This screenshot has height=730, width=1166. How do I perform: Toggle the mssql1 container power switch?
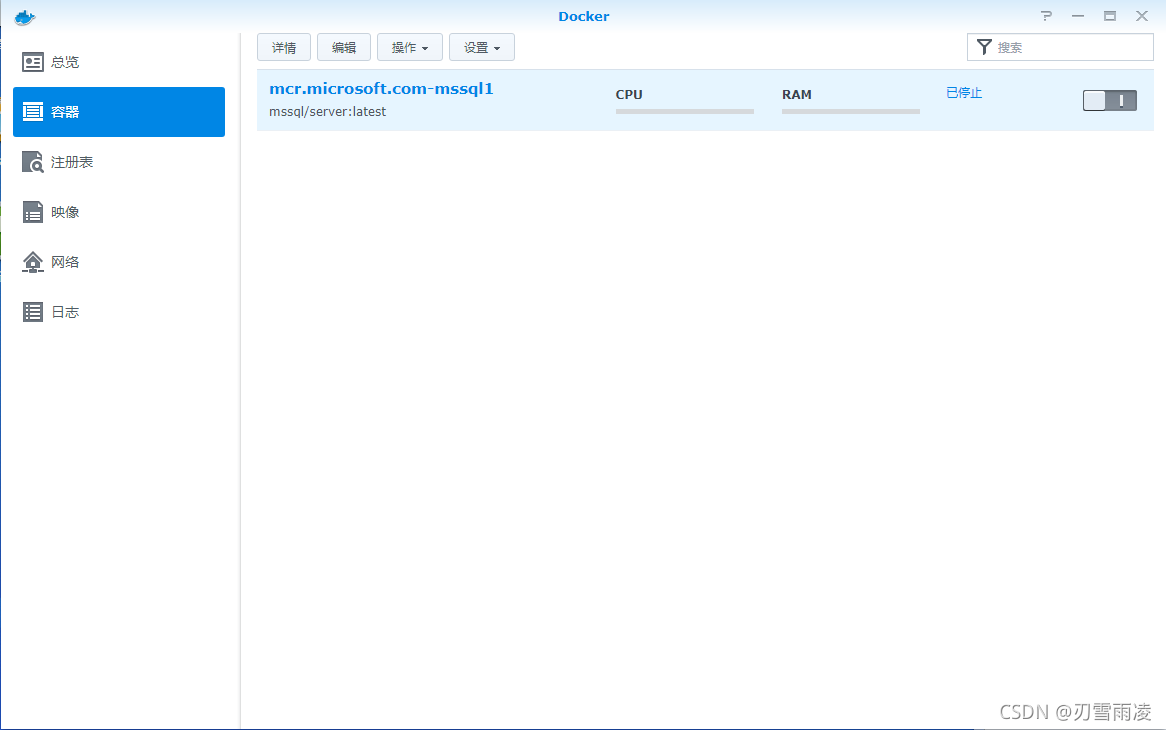point(1109,100)
